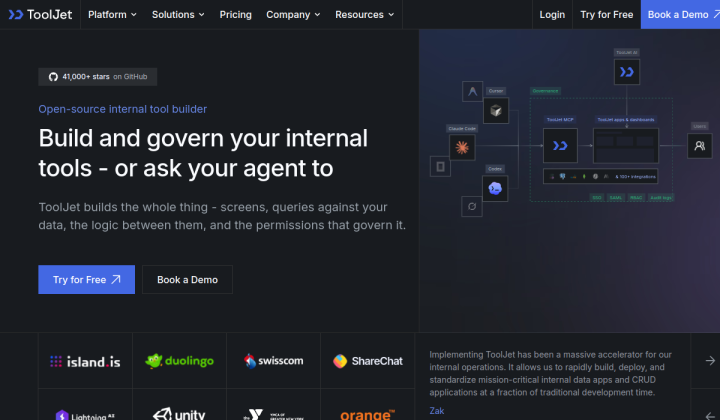The height and width of the screenshot is (420, 720).
Task: Click the SAML tag in diagram
Action: pyautogui.click(x=616, y=198)
